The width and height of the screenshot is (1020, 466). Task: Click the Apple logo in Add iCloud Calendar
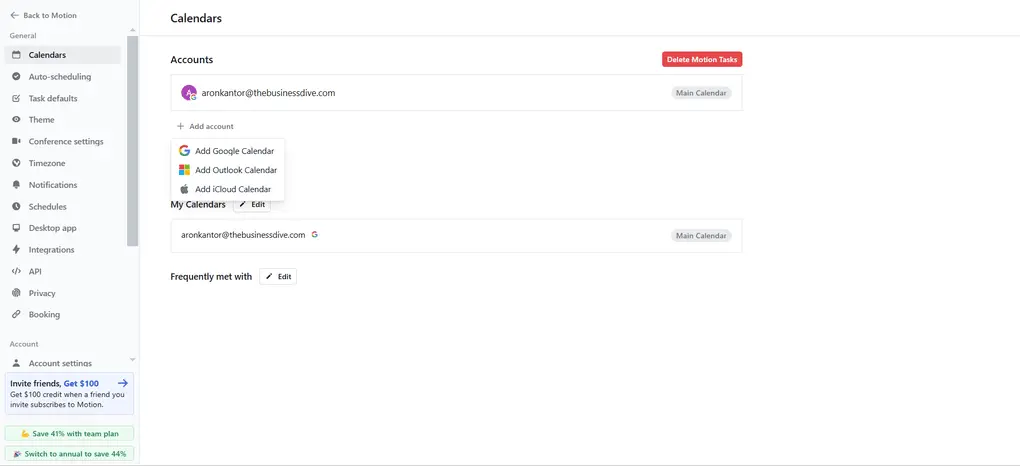coord(184,189)
